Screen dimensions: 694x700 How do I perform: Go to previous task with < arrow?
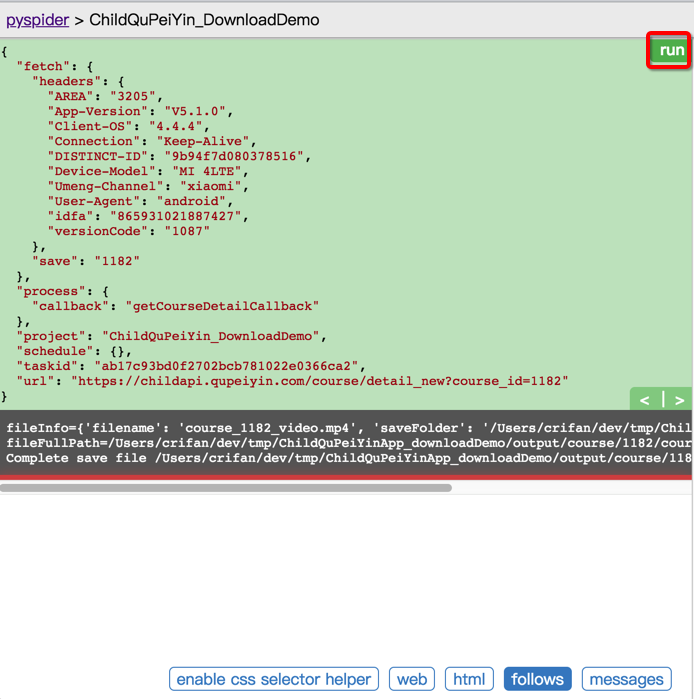click(644, 400)
